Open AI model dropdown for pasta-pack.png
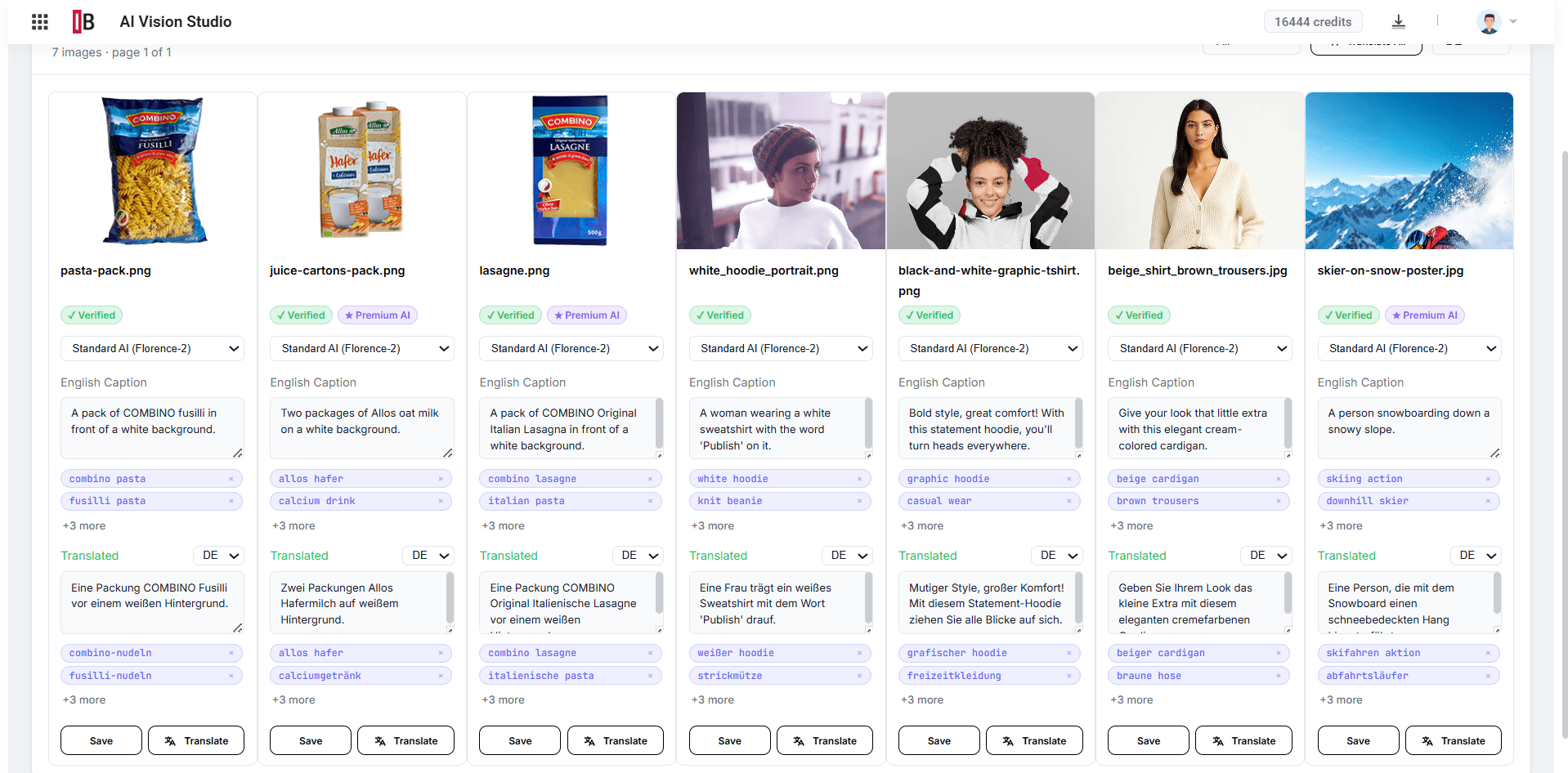 coord(152,349)
